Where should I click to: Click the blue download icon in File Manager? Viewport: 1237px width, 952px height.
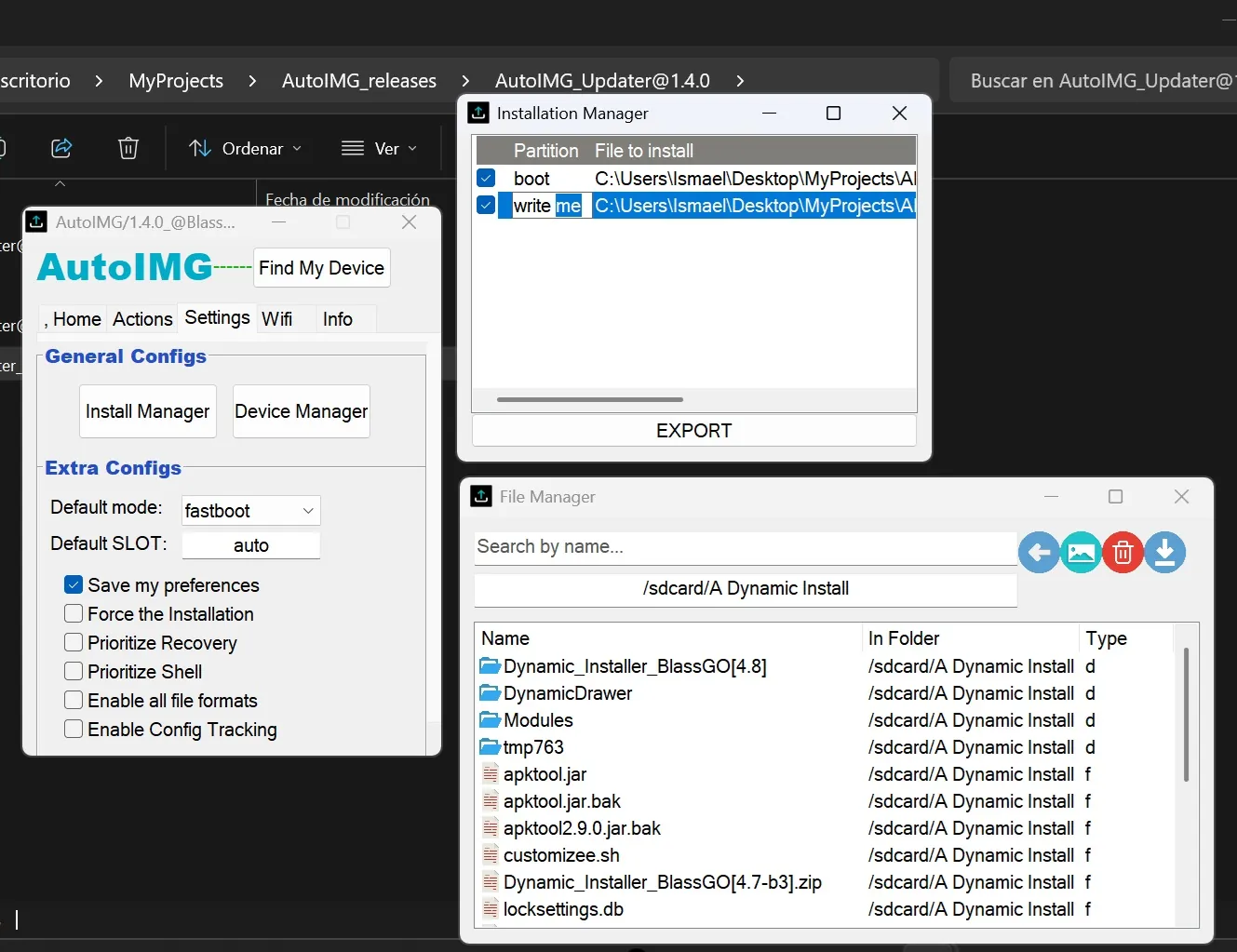1164,553
